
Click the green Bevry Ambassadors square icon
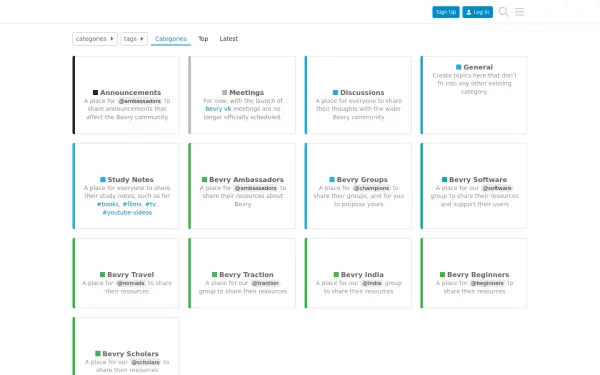(204, 179)
